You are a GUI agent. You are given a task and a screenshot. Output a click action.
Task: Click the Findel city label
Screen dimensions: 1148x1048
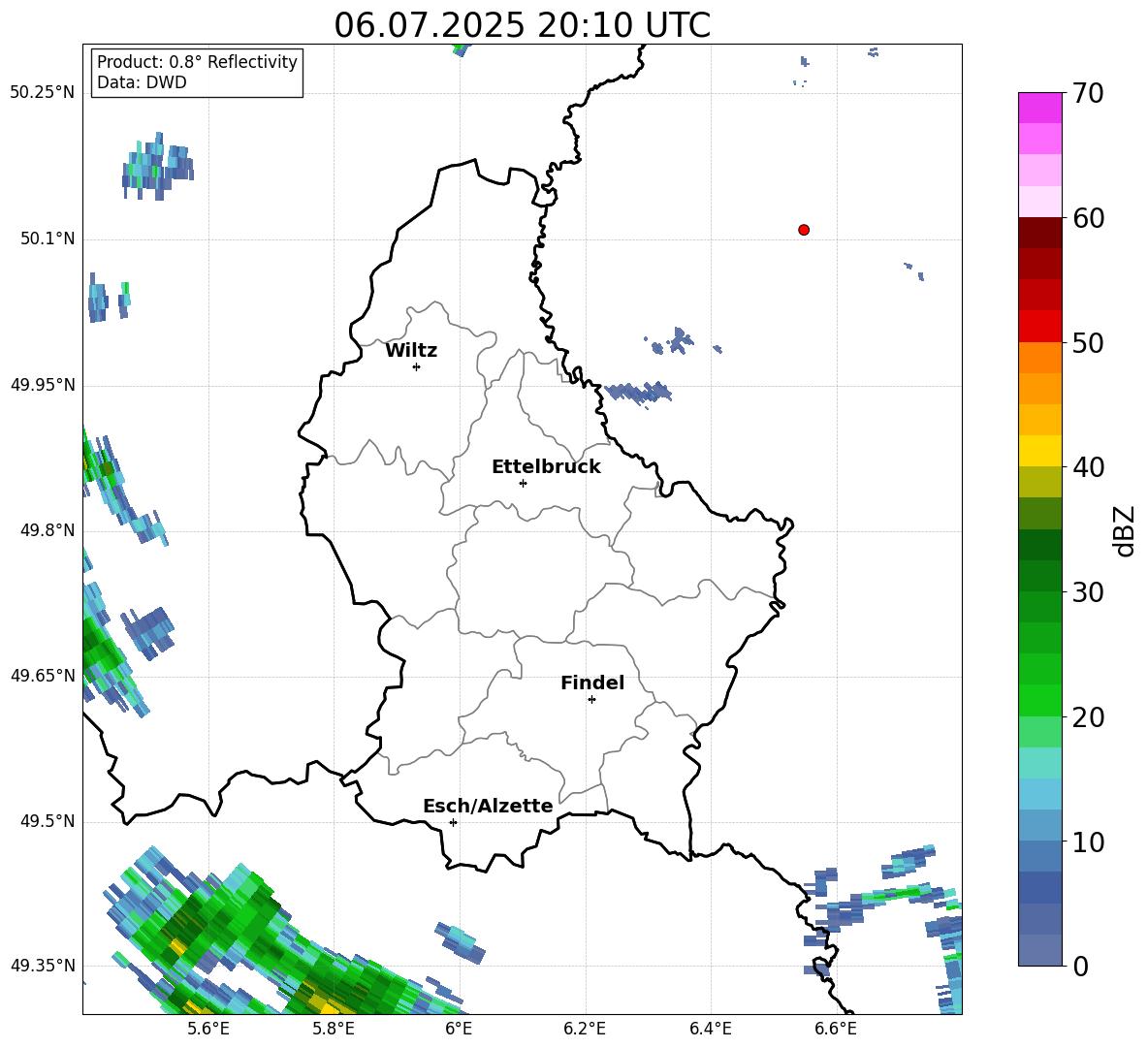(592, 683)
